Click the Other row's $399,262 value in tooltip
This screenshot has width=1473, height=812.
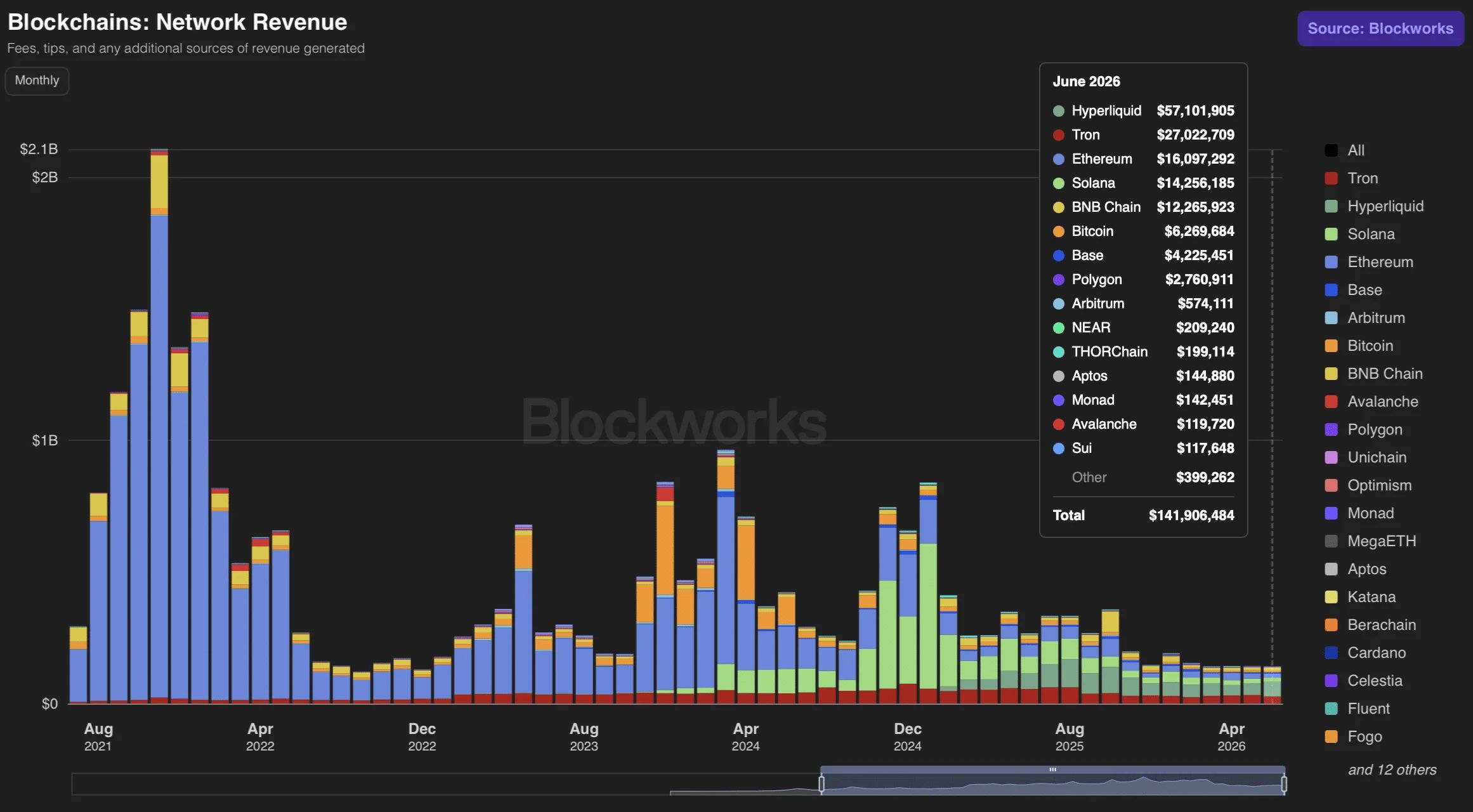tap(1205, 477)
